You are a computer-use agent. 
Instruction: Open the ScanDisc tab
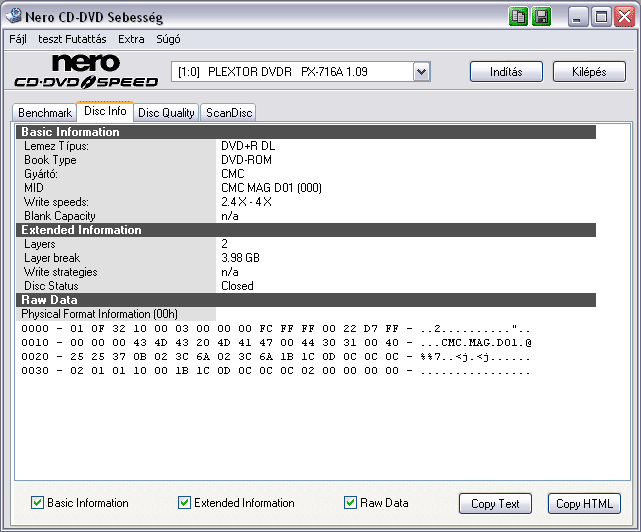tap(229, 112)
